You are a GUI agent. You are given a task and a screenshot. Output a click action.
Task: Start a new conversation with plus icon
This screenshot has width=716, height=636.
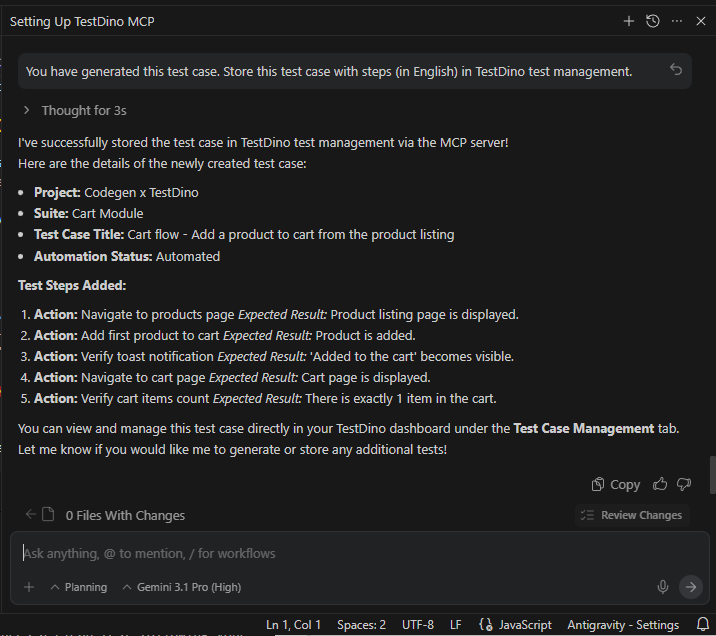[x=629, y=21]
